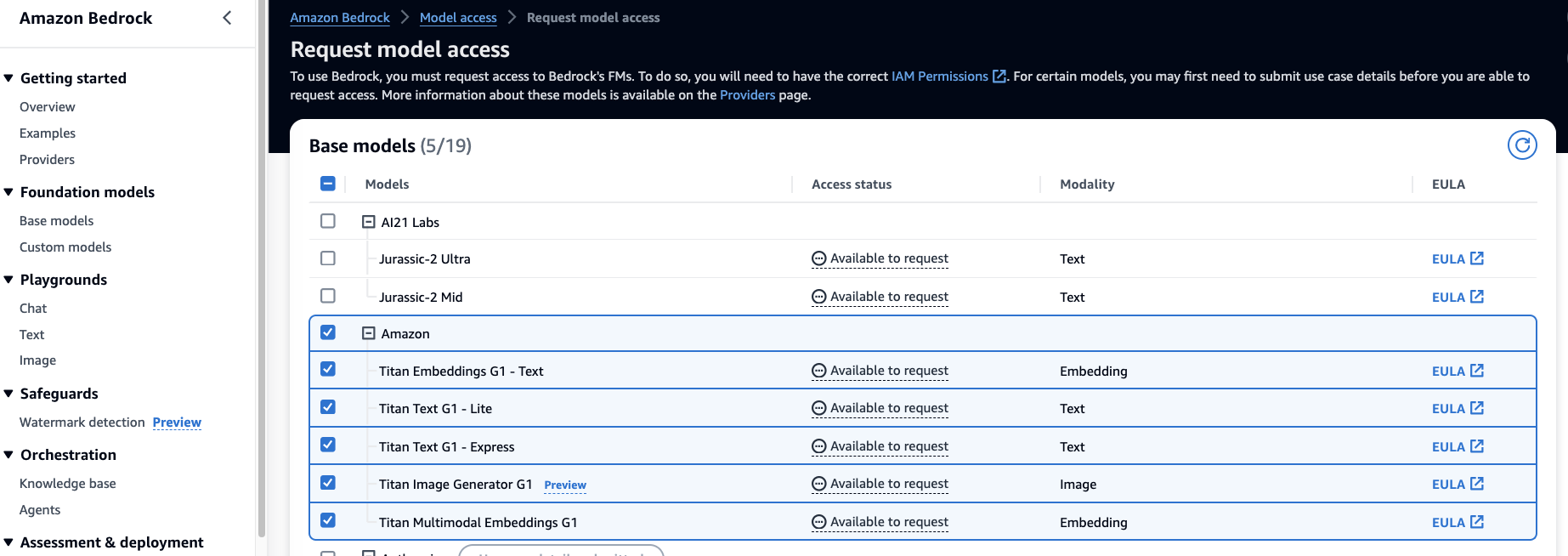Open Jurassic-2 Ultra EULA external icon

pos(1477,258)
